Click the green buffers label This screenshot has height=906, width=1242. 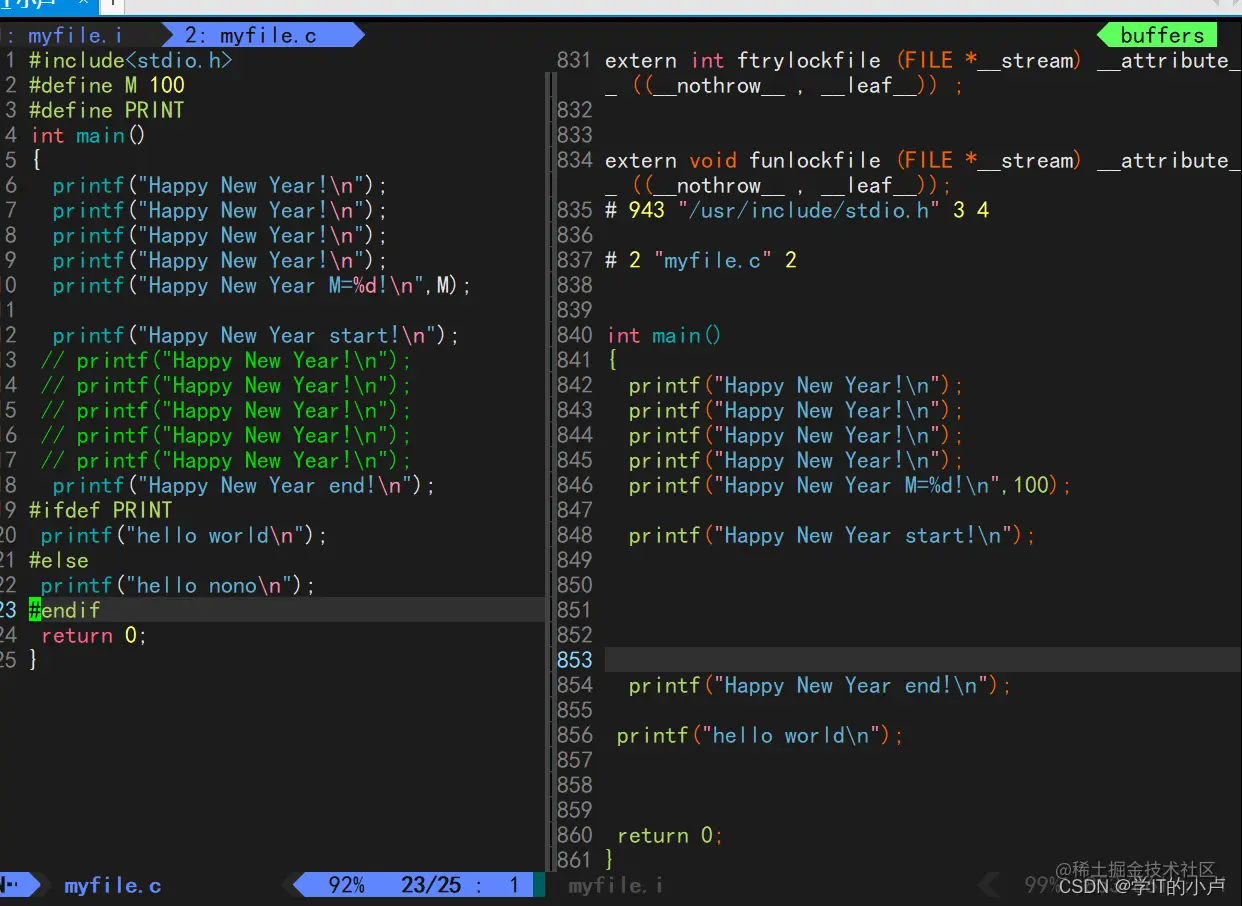pyautogui.click(x=1162, y=35)
